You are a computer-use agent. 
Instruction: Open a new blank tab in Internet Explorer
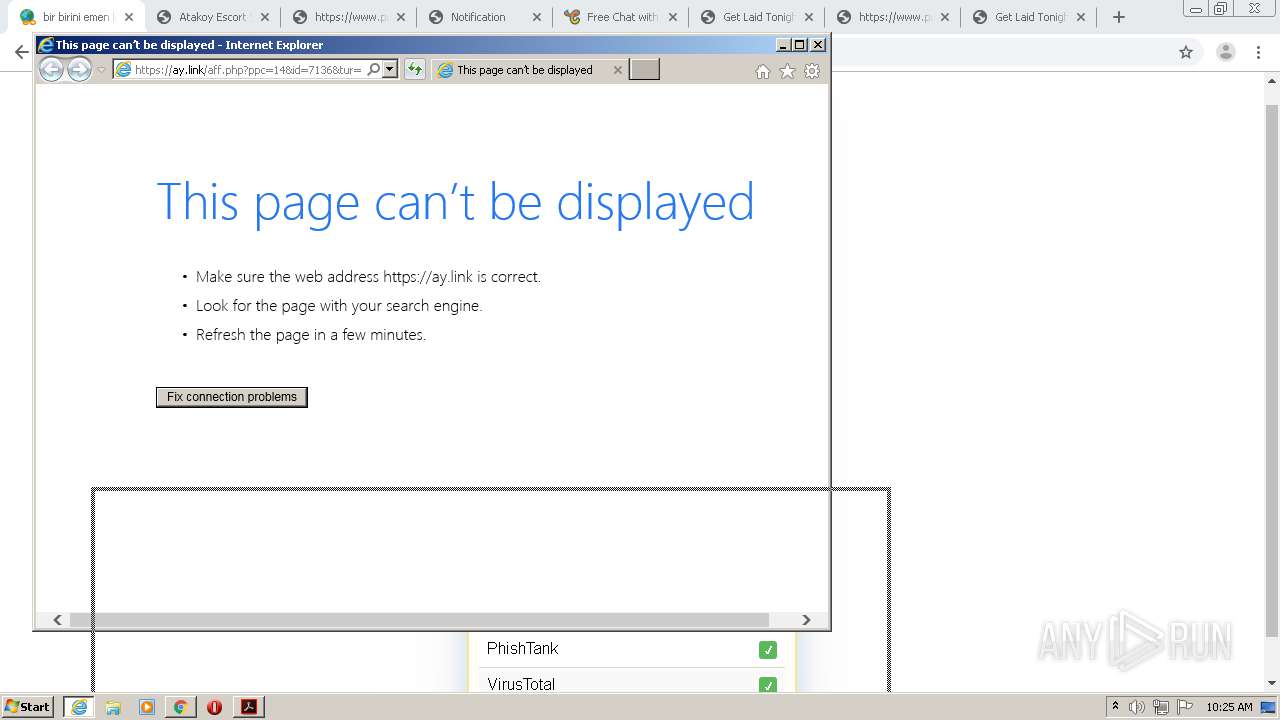(x=644, y=69)
